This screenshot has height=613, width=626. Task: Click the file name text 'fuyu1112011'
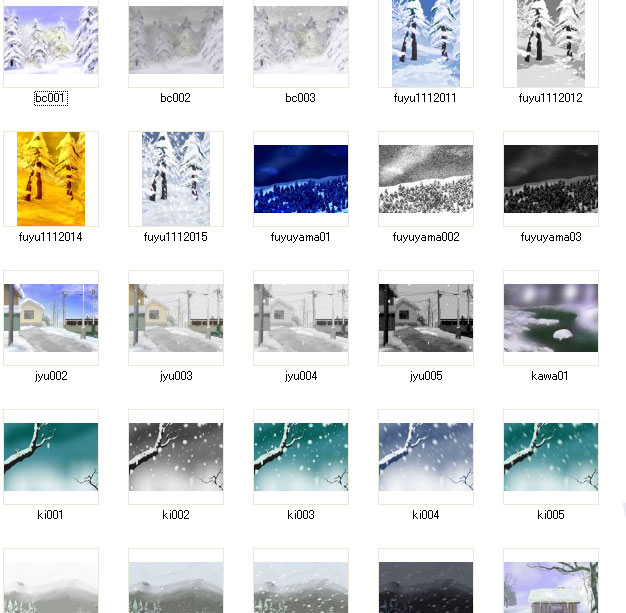coord(425,98)
